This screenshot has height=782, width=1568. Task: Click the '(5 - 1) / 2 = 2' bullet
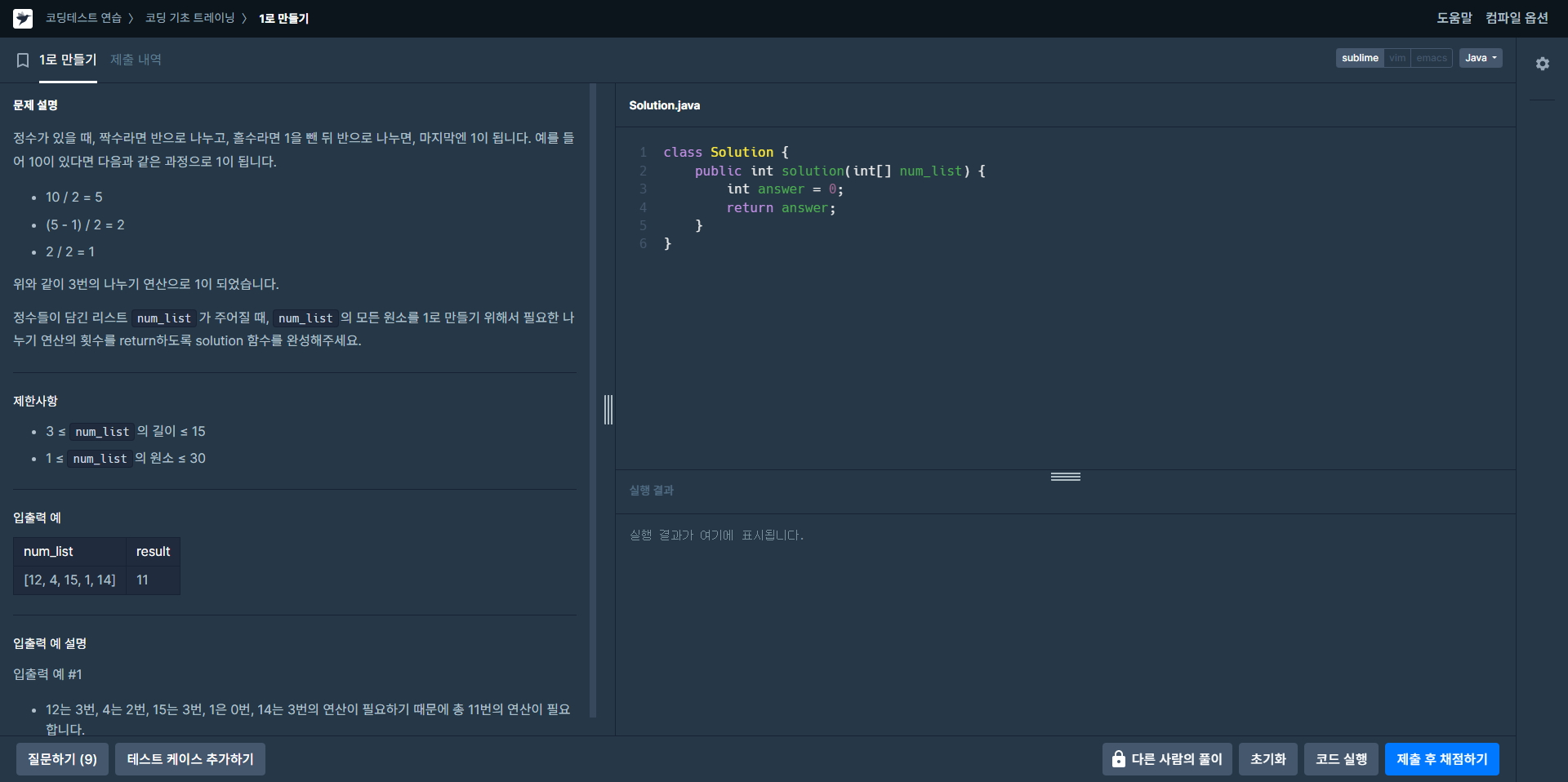click(85, 225)
